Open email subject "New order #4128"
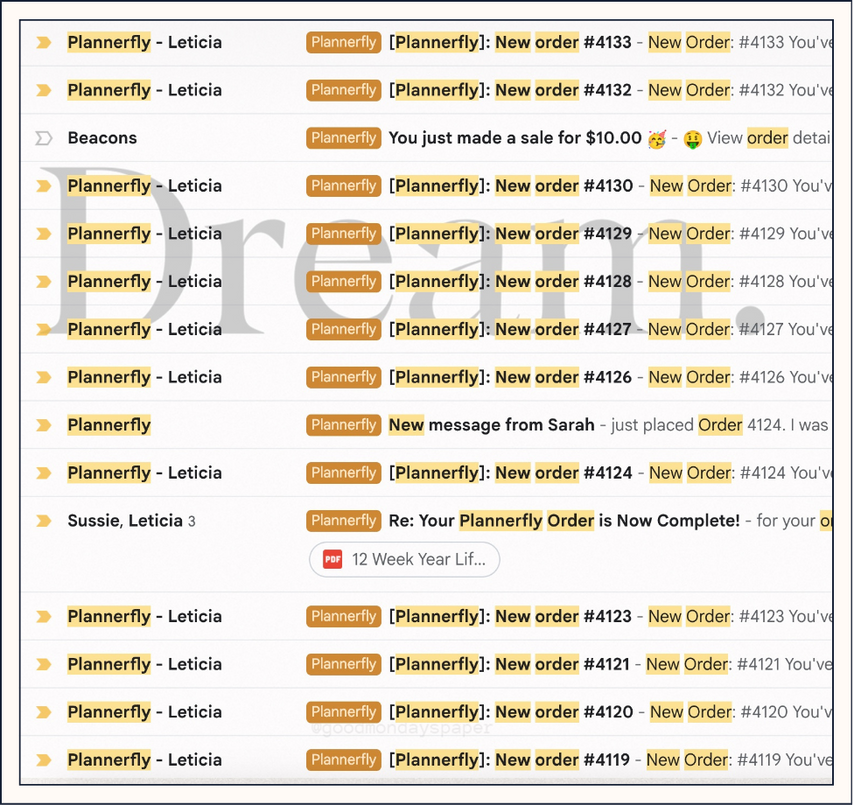Image resolution: width=854 pixels, height=805 pixels. (x=510, y=282)
